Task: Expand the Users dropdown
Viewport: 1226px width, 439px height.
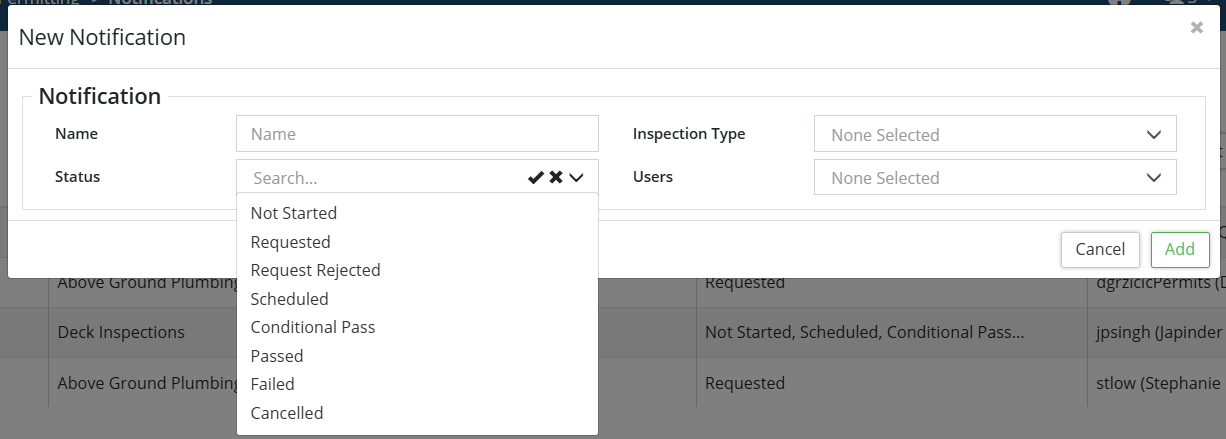Action: pyautogui.click(x=995, y=178)
